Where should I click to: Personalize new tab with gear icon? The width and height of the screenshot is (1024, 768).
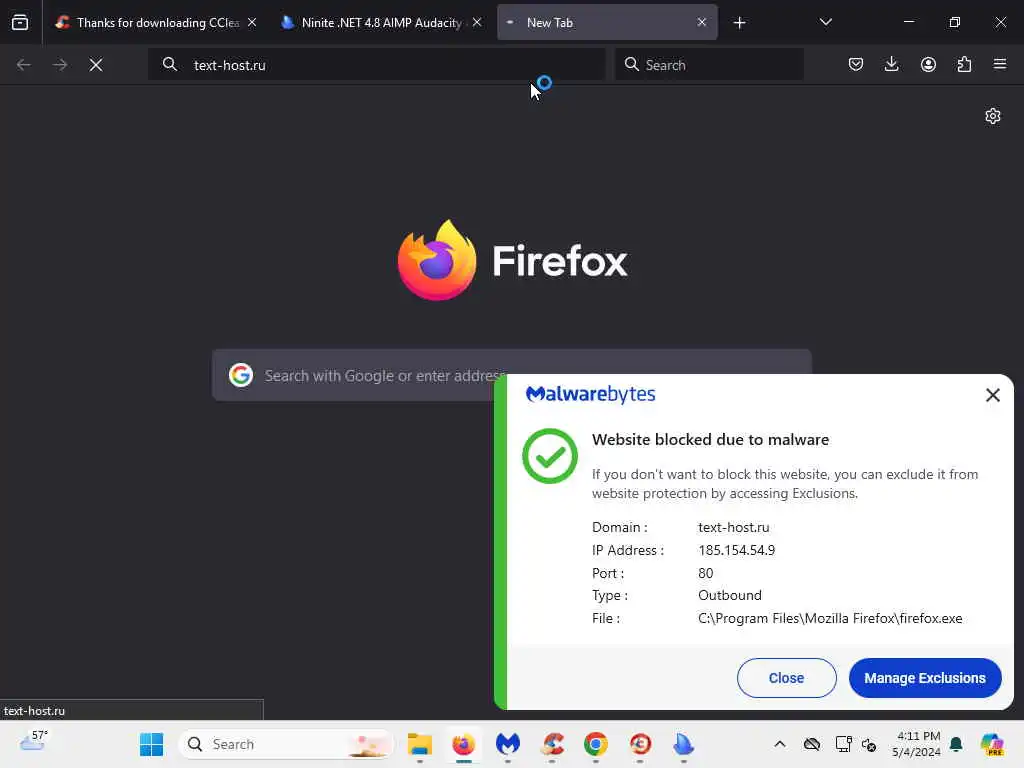coord(993,116)
